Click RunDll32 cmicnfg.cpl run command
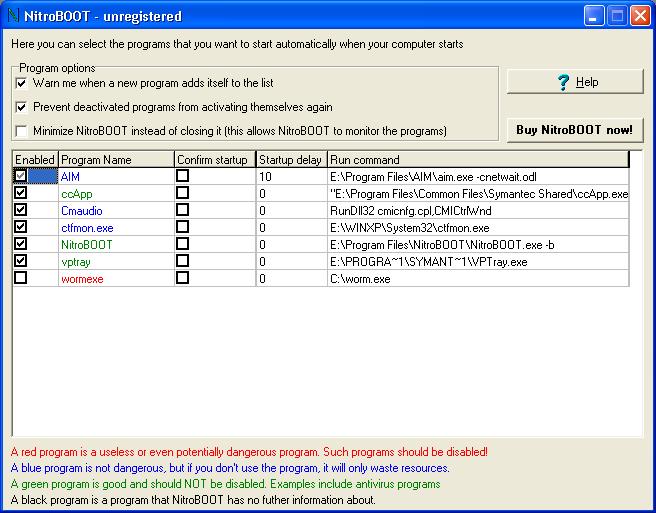 click(x=411, y=211)
